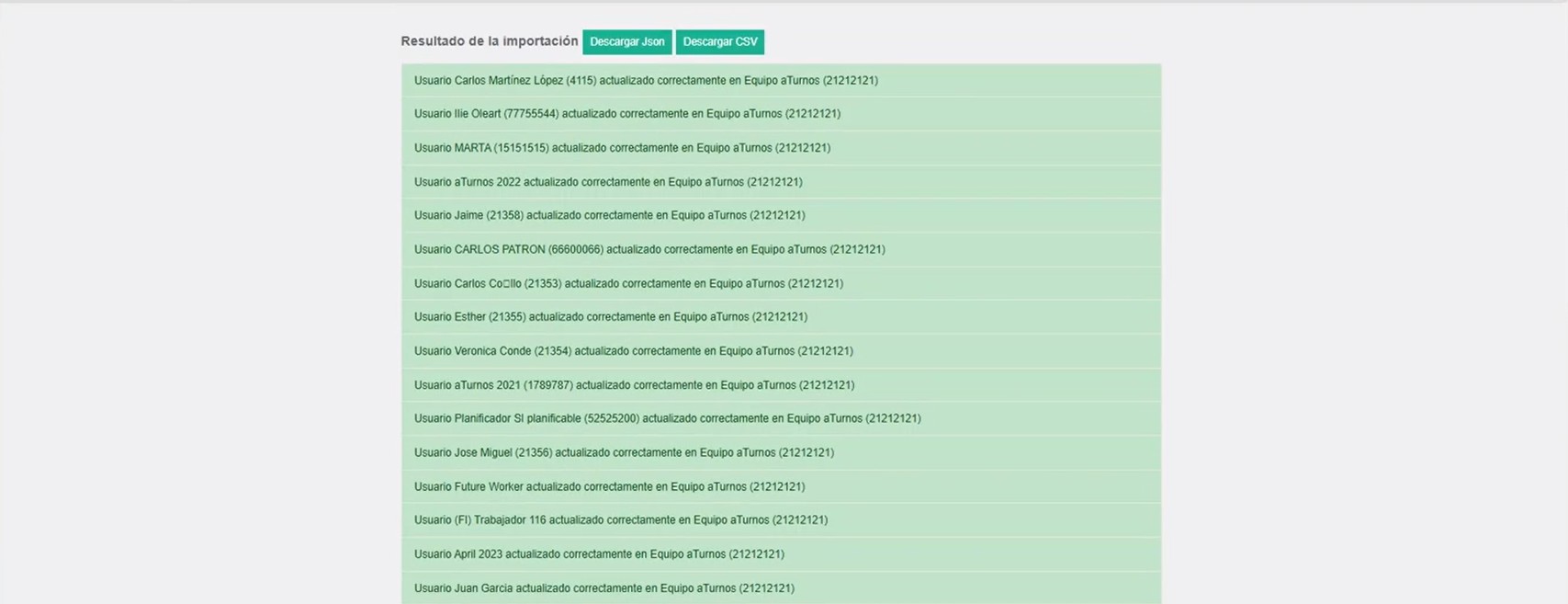1568x604 pixels.
Task: Click the Descargar Json button
Action: click(626, 42)
